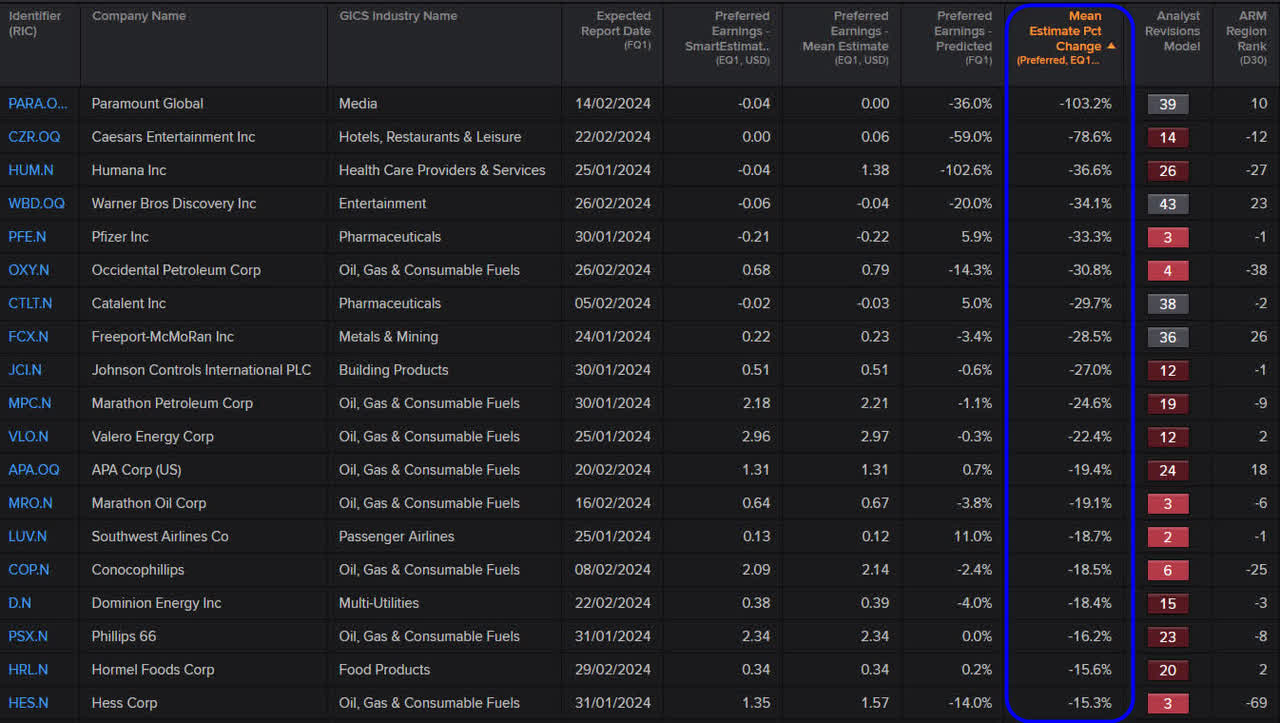Screen dimensions: 1280x723
Task: Click the -103.2% mean estimate change
Action: tap(1086, 103)
